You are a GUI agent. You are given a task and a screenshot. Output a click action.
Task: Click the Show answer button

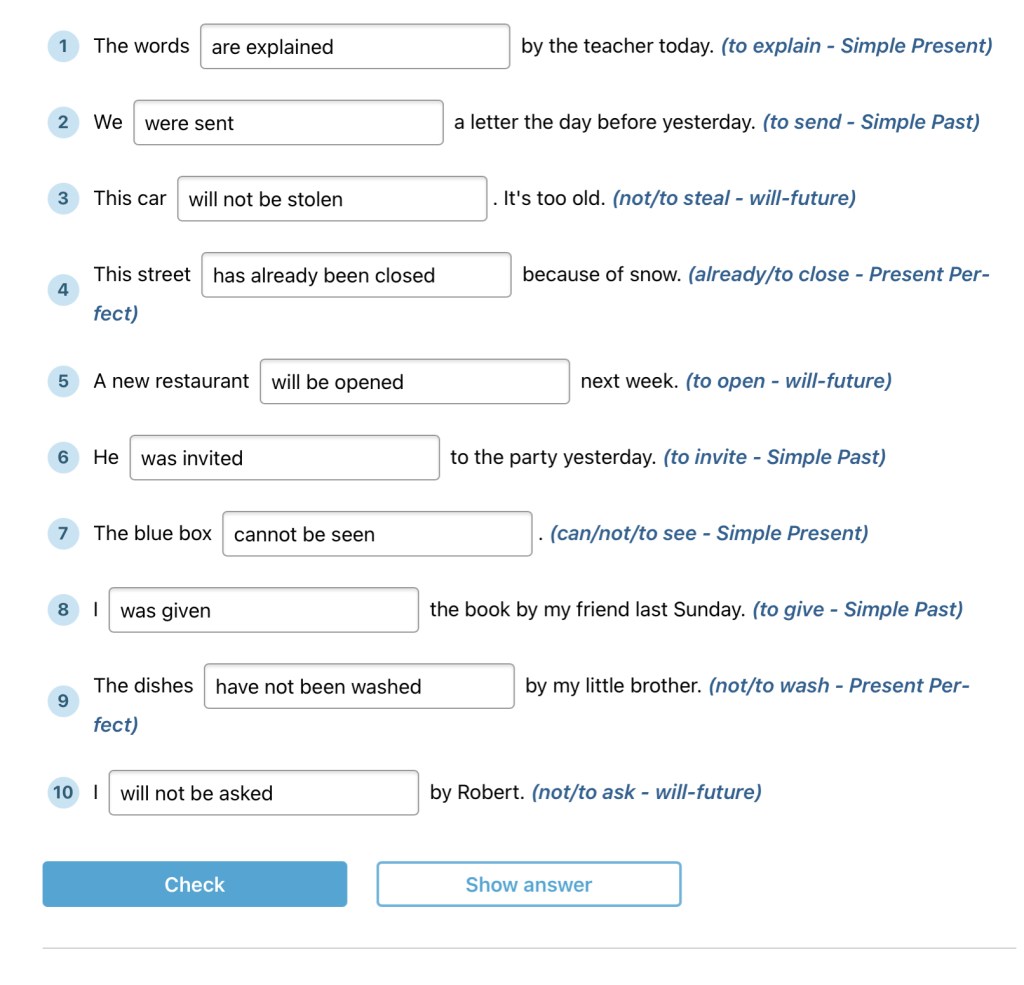(528, 884)
